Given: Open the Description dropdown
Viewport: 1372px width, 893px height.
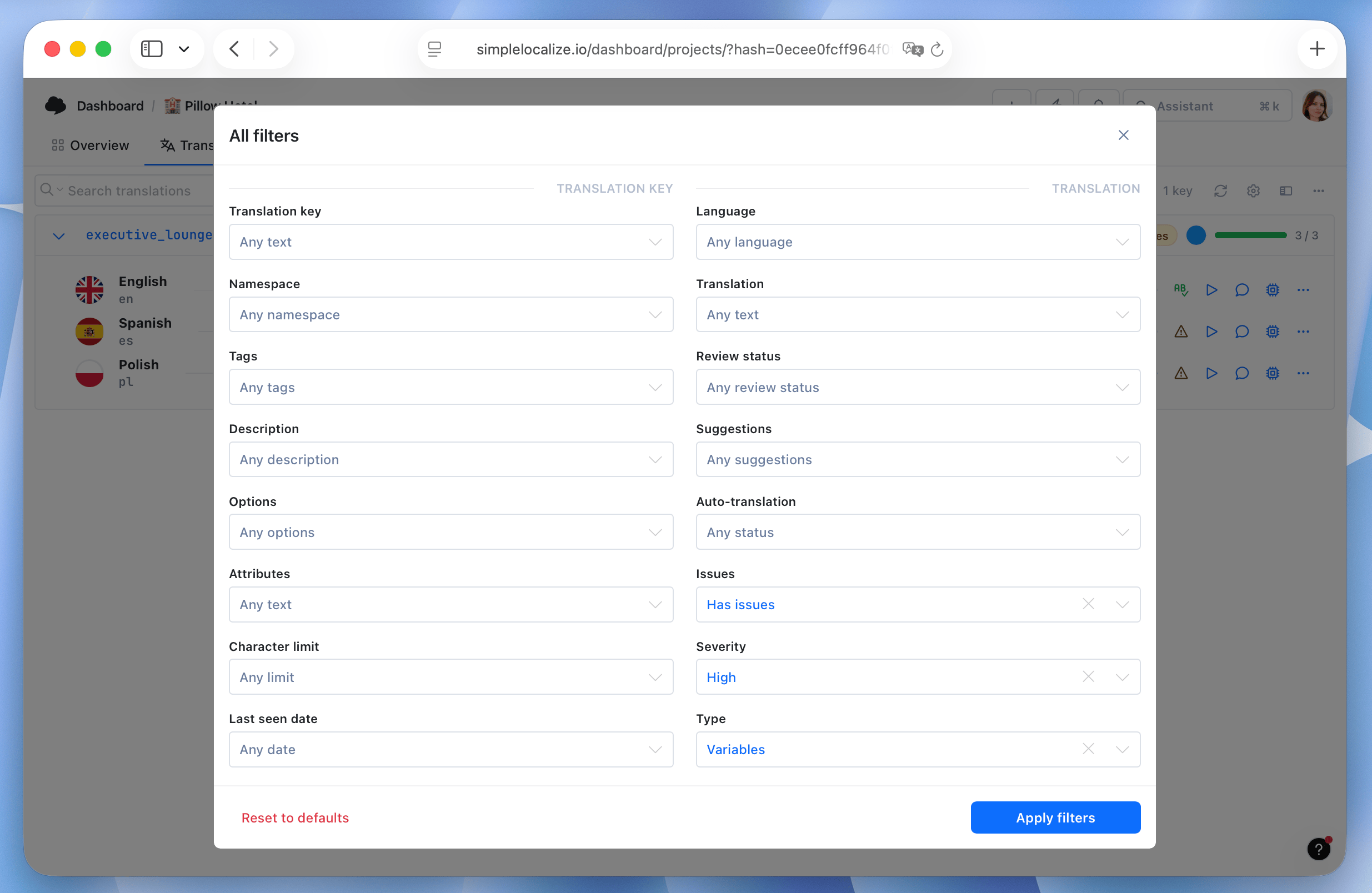Looking at the screenshot, I should coord(451,459).
